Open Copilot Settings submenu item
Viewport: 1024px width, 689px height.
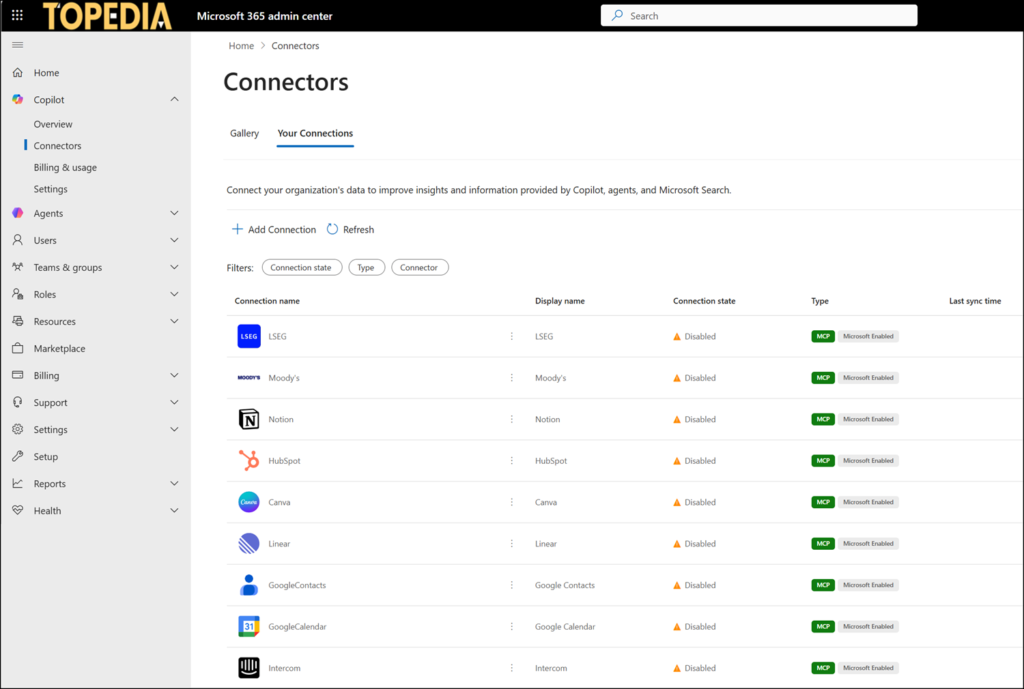point(50,189)
